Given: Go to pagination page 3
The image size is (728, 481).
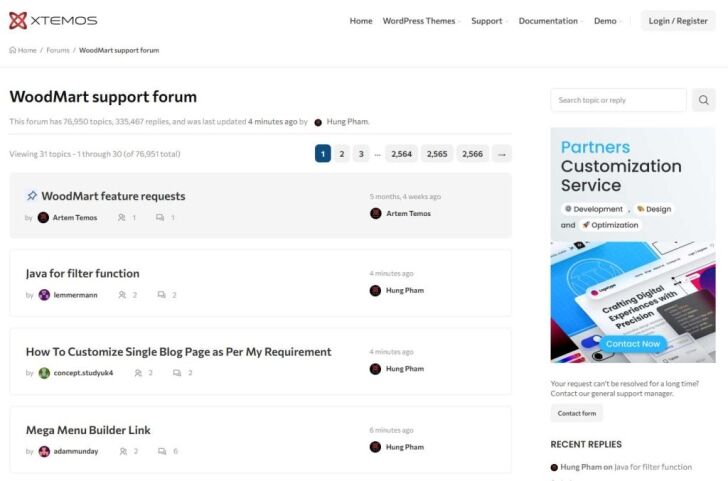Looking at the screenshot, I should click(x=361, y=154).
